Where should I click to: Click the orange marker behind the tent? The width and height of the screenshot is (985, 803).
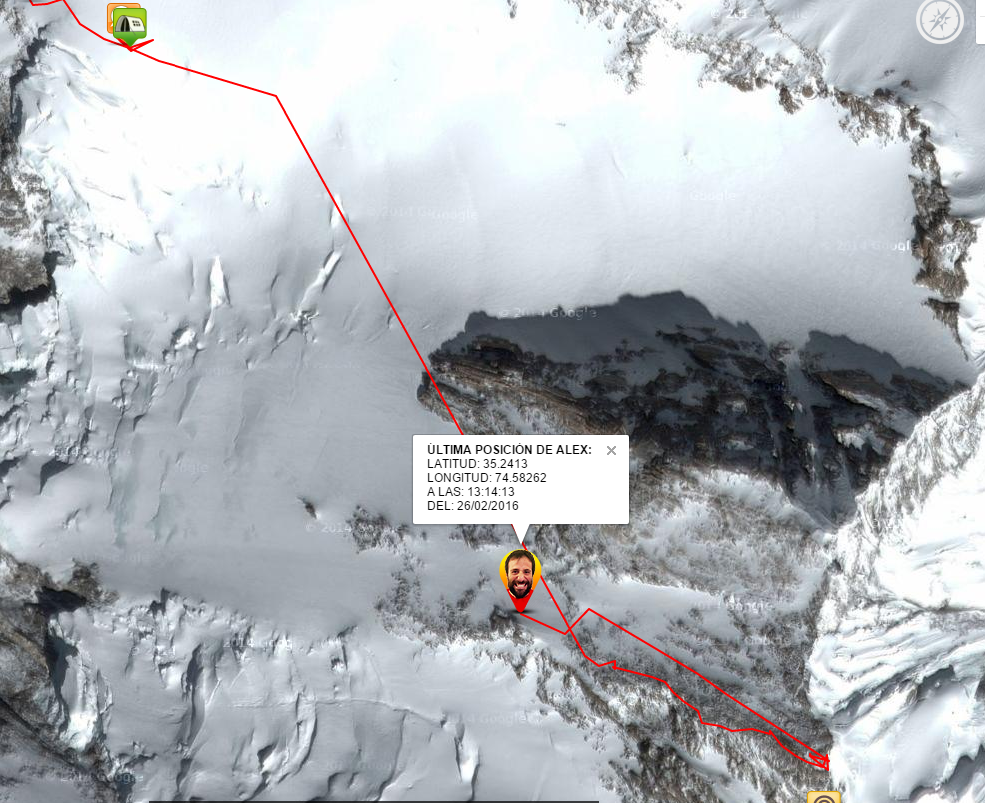coord(111,16)
